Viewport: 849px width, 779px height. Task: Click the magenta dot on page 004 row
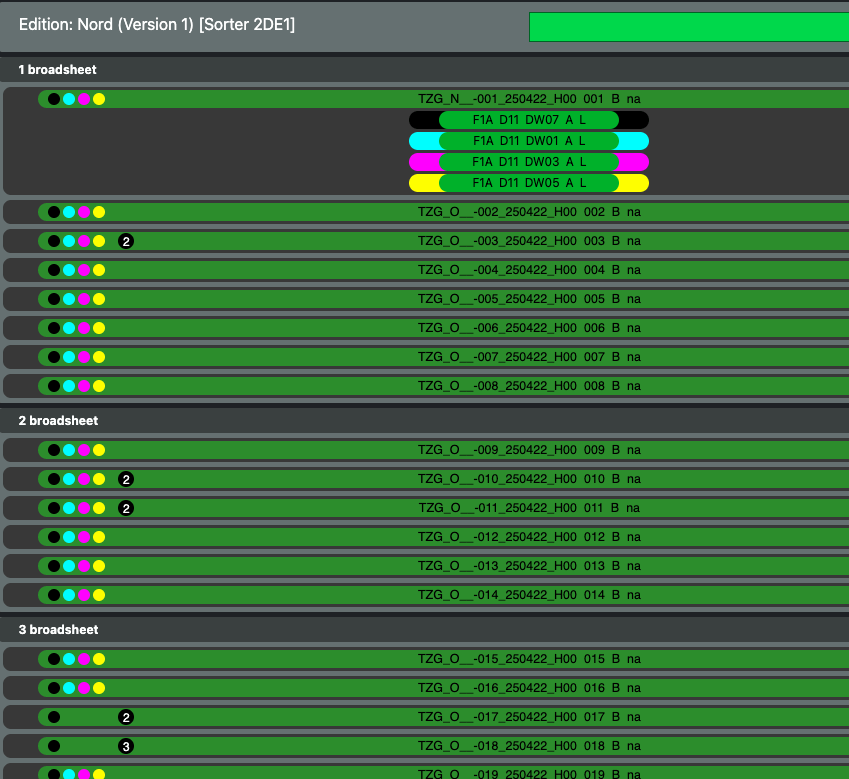click(x=84, y=270)
